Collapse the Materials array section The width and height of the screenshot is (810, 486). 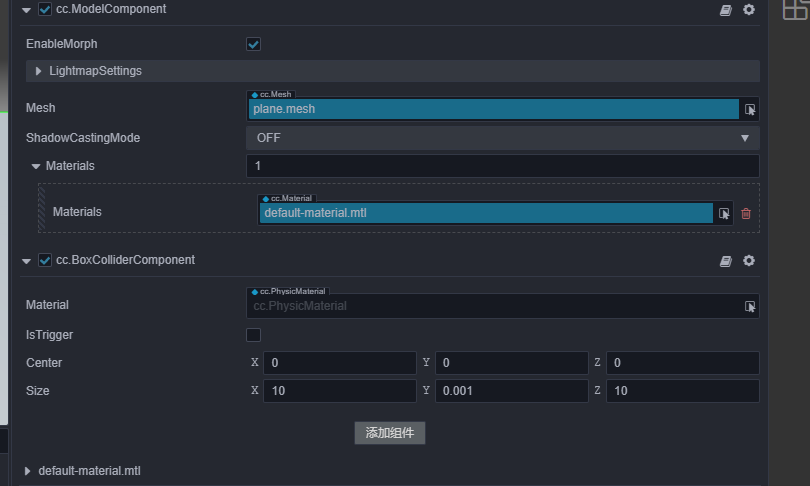[36, 166]
